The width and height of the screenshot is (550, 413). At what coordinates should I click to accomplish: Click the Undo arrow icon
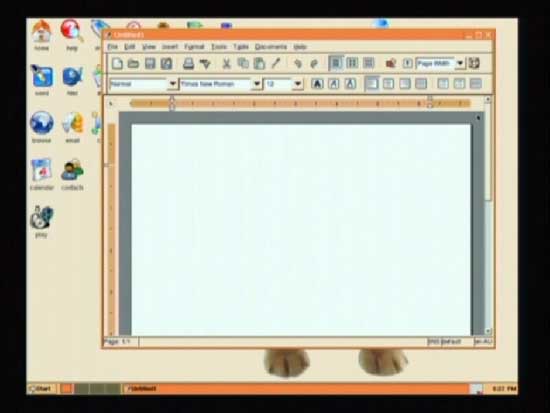(x=298, y=64)
